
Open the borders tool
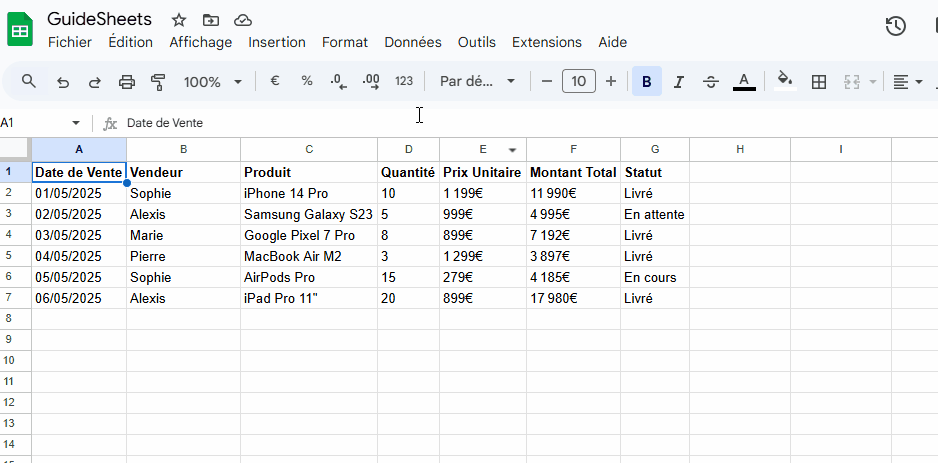pos(818,82)
